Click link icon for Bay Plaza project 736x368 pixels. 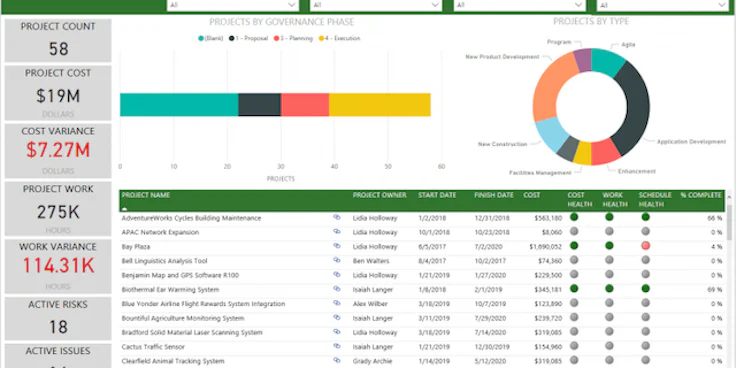tap(337, 245)
